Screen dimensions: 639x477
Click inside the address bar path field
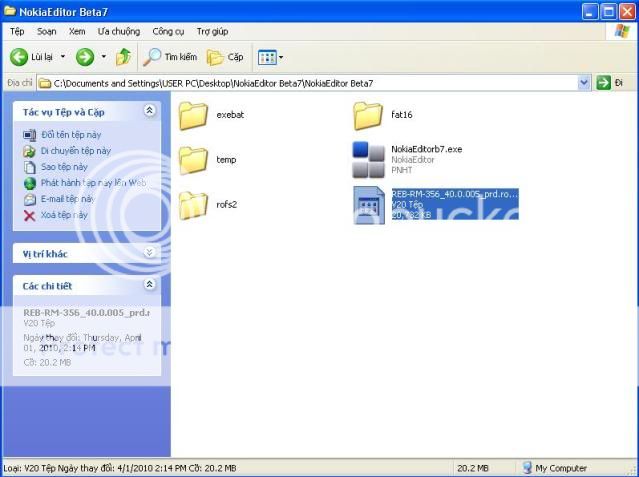[300, 83]
